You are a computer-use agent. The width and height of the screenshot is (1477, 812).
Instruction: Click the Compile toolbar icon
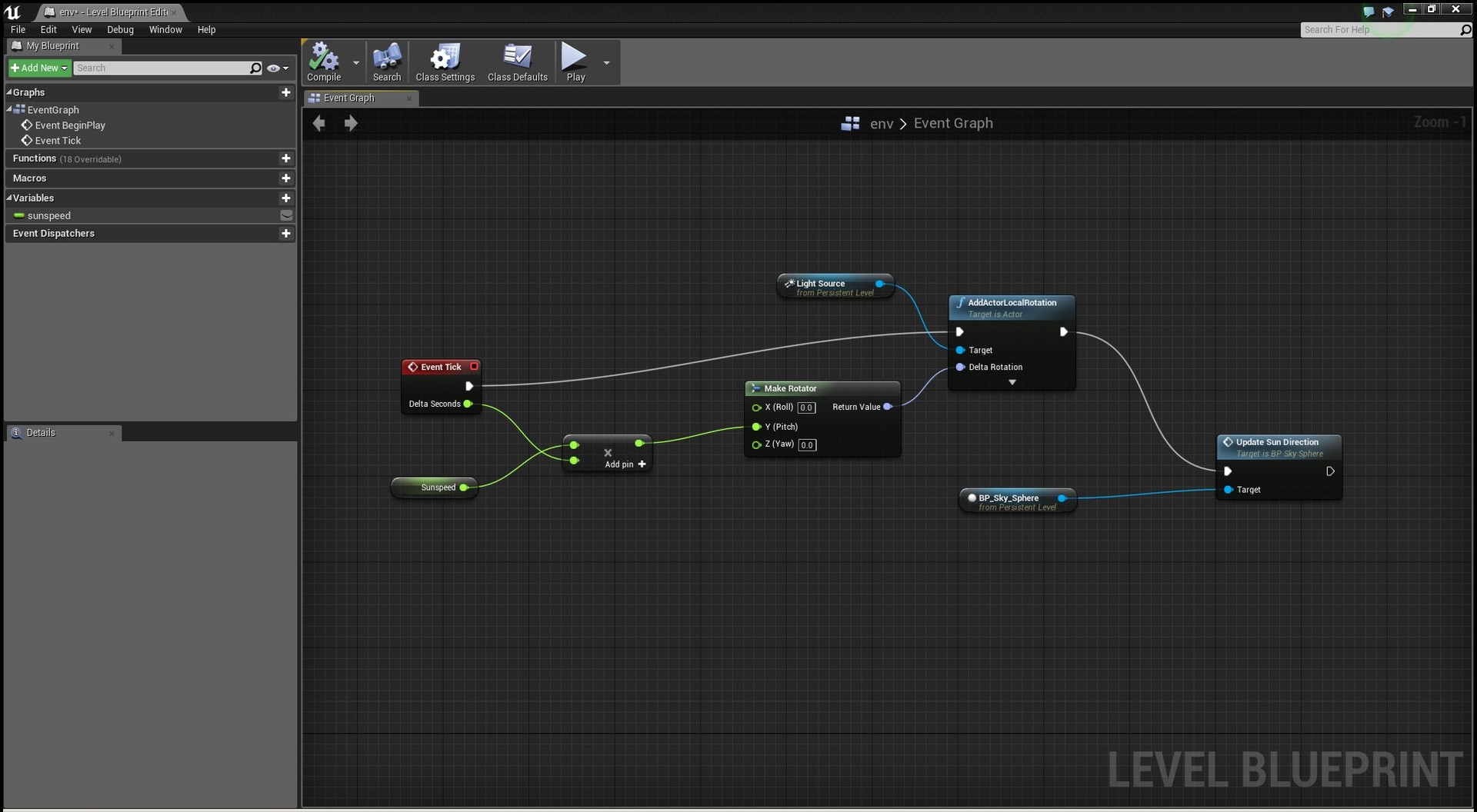[x=324, y=62]
